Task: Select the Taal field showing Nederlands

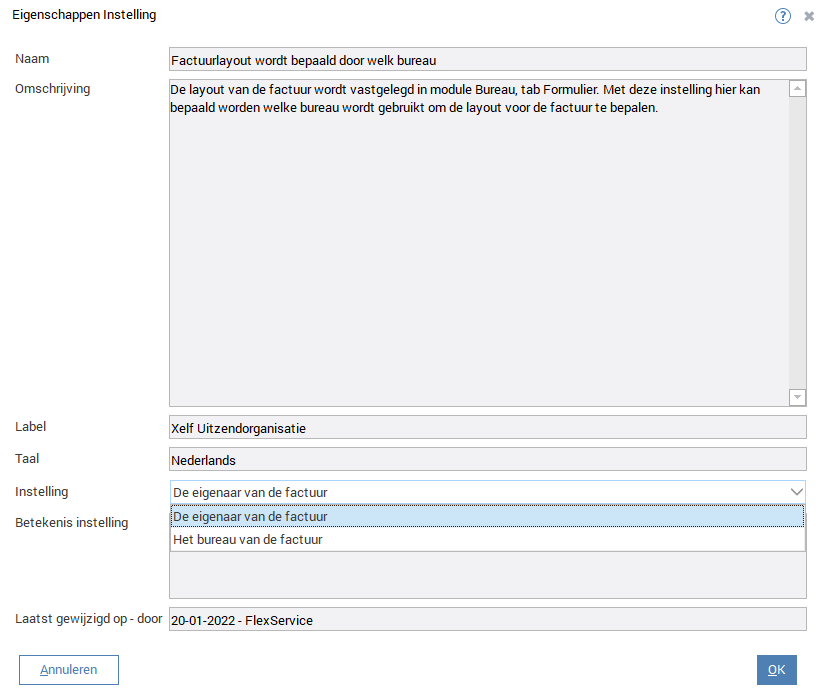Action: pos(487,460)
